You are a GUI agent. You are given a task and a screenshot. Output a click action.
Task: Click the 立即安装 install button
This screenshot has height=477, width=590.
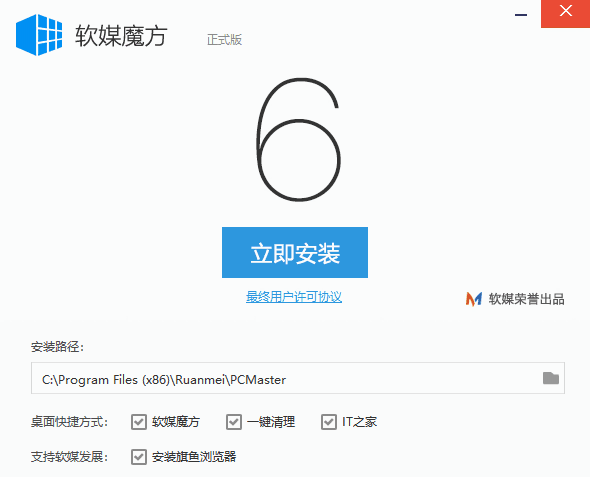pyautogui.click(x=295, y=252)
